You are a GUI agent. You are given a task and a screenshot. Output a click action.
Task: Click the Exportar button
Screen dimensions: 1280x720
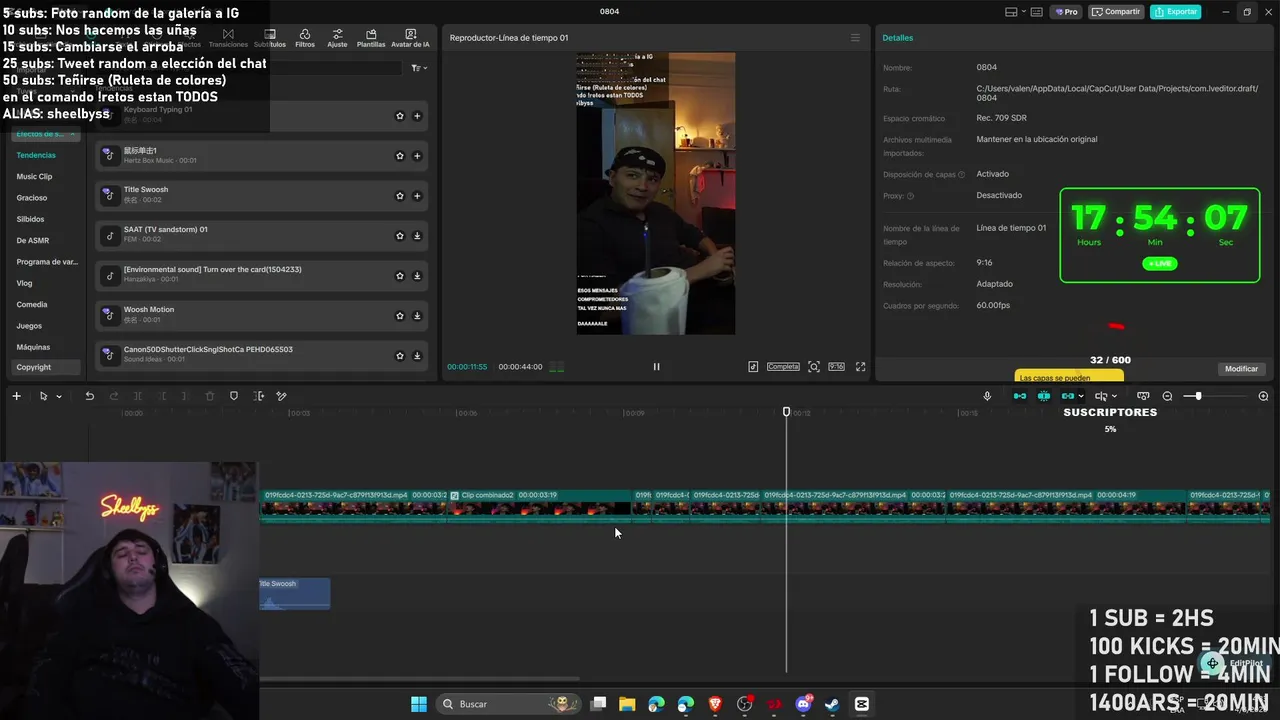click(x=1176, y=12)
